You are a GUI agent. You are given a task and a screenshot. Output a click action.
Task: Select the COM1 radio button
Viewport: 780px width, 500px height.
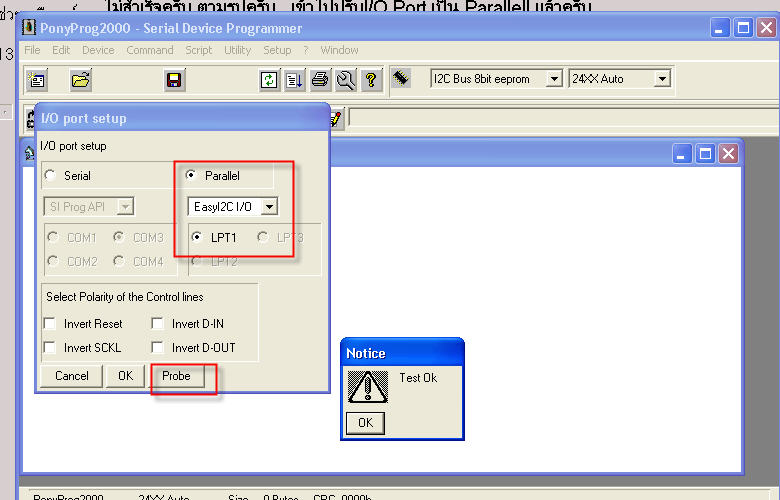pyautogui.click(x=53, y=237)
